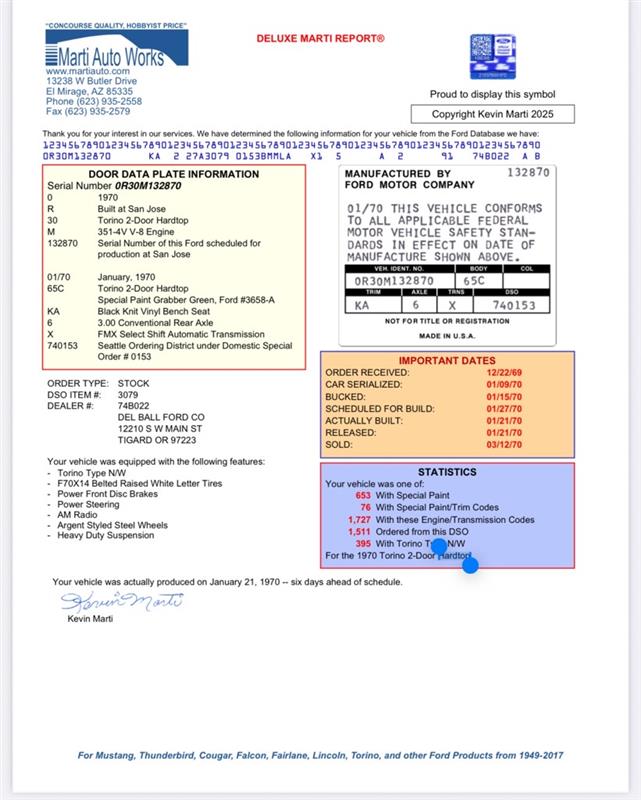This screenshot has width=641, height=800.
Task: Select the 13238 W Butler Drive address line
Action: (91, 81)
